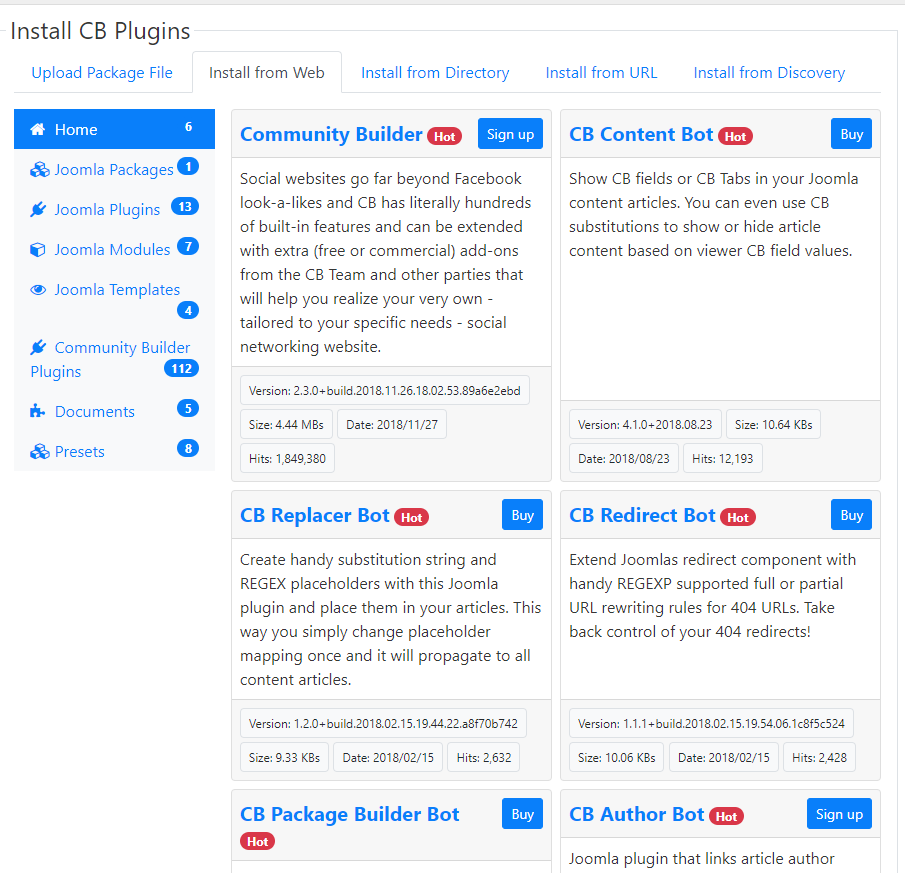Open the CB Replacer Bot title link
Screen dimensions: 905x873
315,515
